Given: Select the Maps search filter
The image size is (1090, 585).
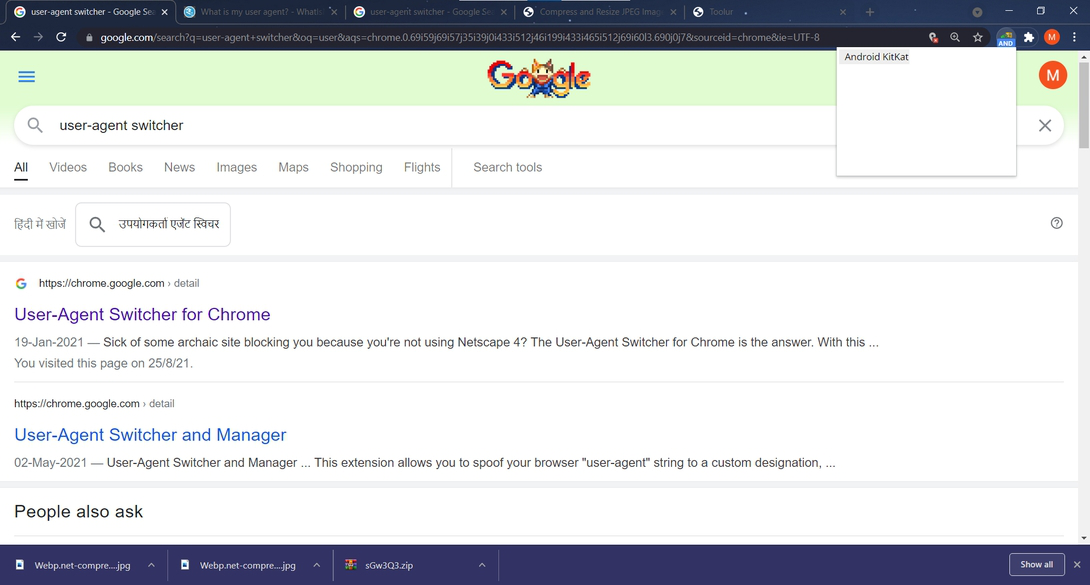Looking at the screenshot, I should (293, 167).
